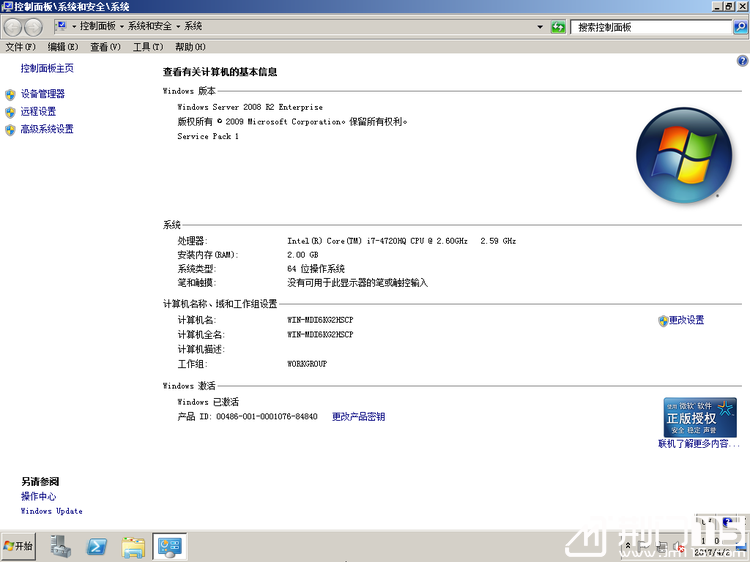Click the 查看有关计算机的基本信息 heading
Image resolution: width=750 pixels, height=562 pixels.
click(220, 72)
